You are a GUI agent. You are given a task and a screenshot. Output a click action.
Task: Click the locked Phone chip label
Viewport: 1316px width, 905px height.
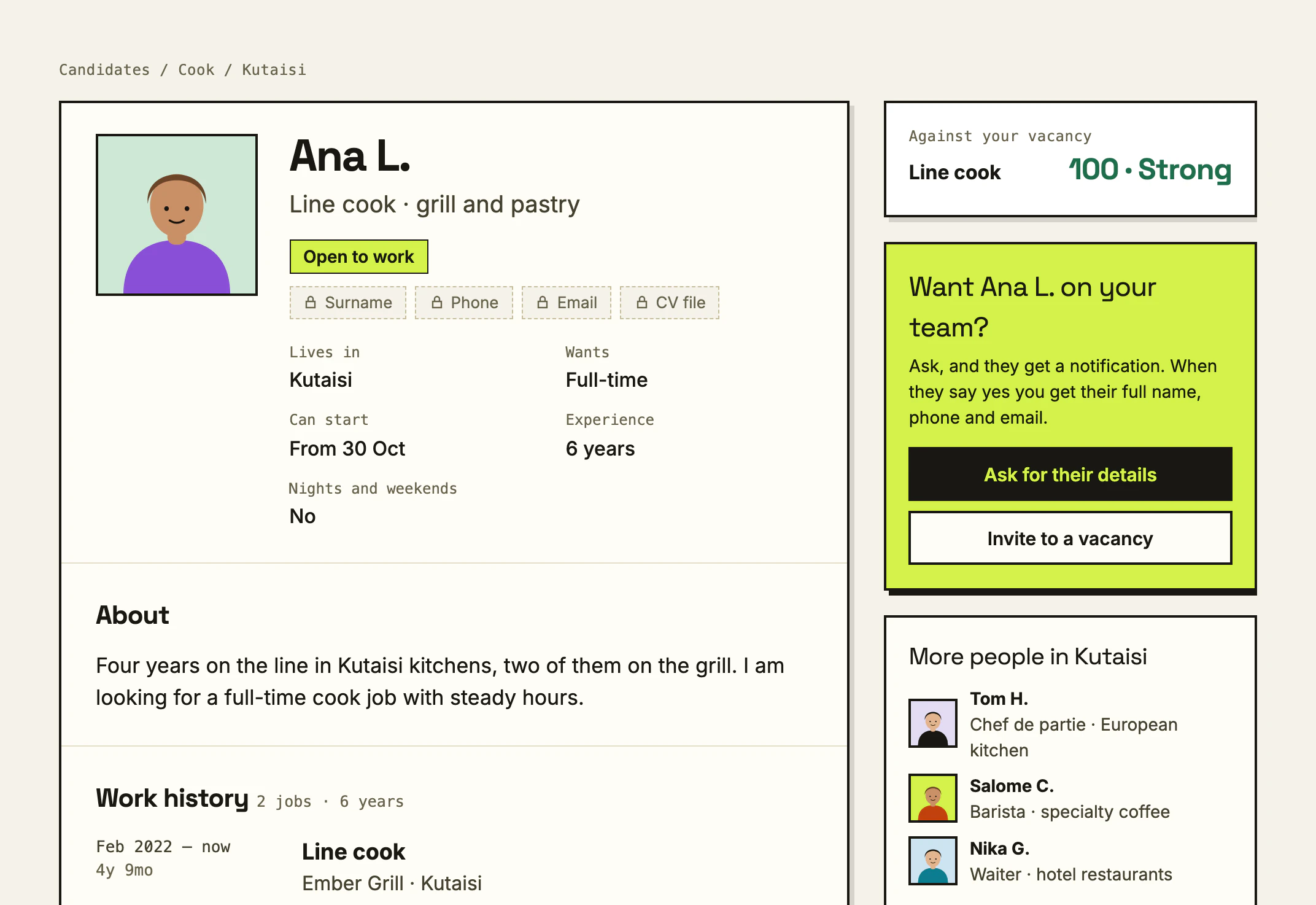474,303
